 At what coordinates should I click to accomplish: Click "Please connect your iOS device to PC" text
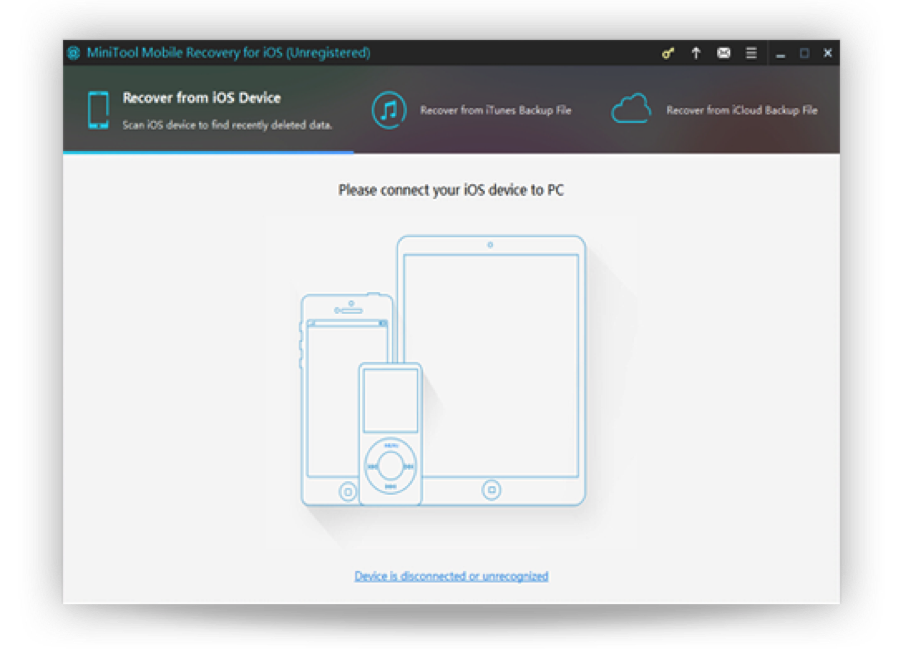(x=451, y=190)
